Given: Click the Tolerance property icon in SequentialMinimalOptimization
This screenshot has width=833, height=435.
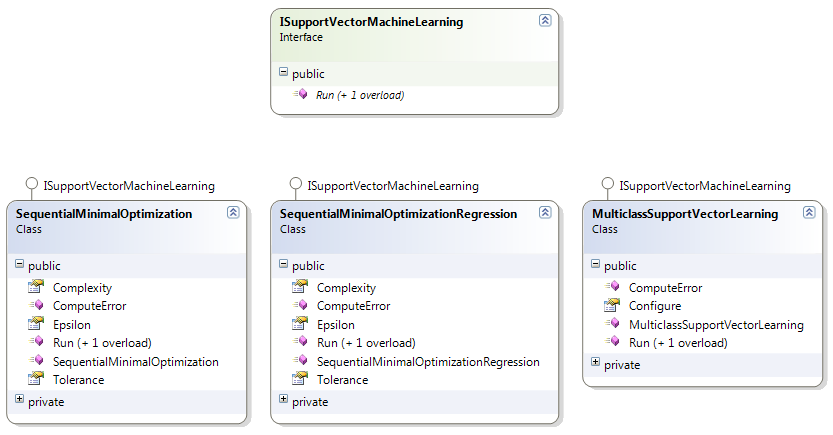Looking at the screenshot, I should (x=36, y=379).
